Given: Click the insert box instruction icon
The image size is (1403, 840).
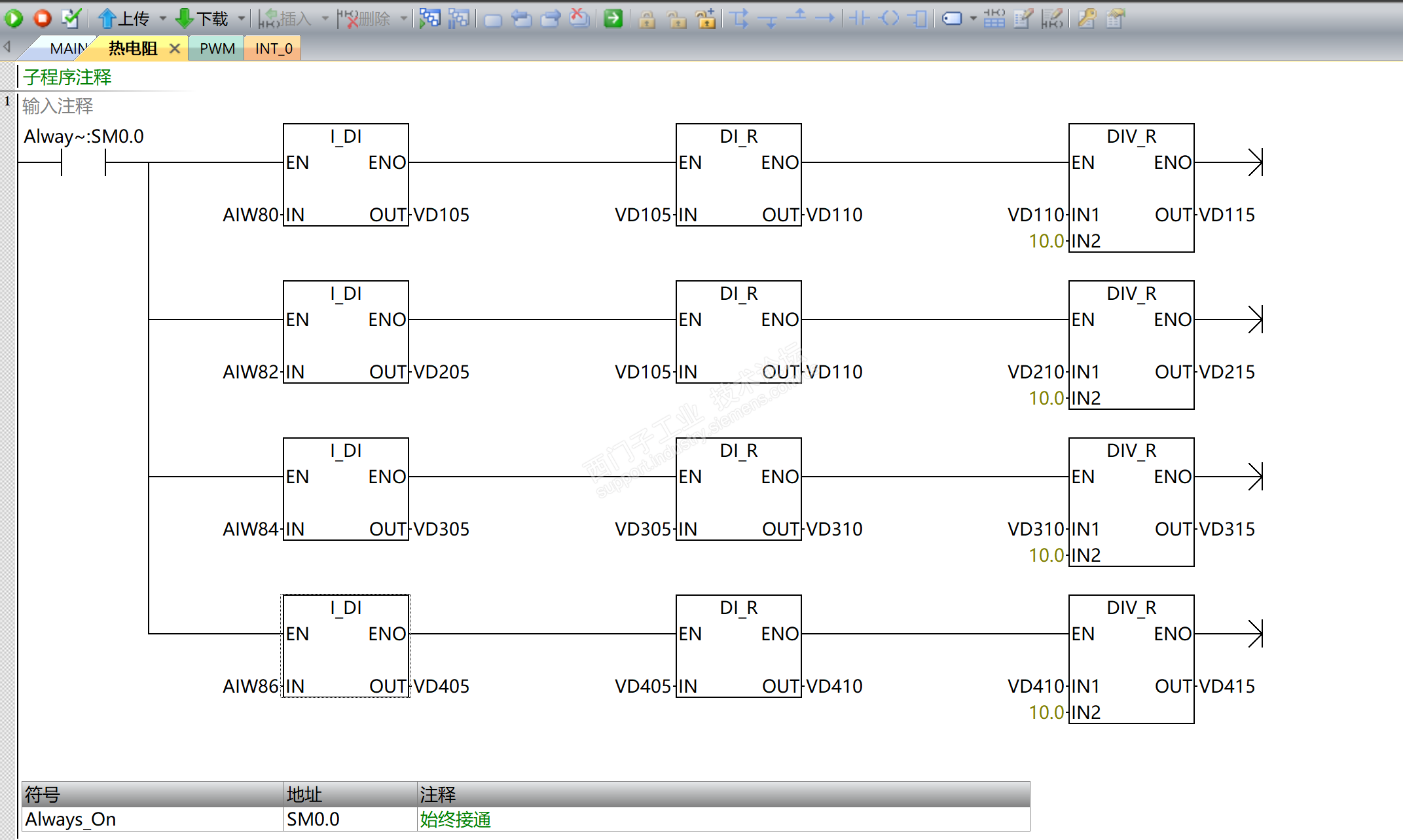Looking at the screenshot, I should (x=919, y=18).
